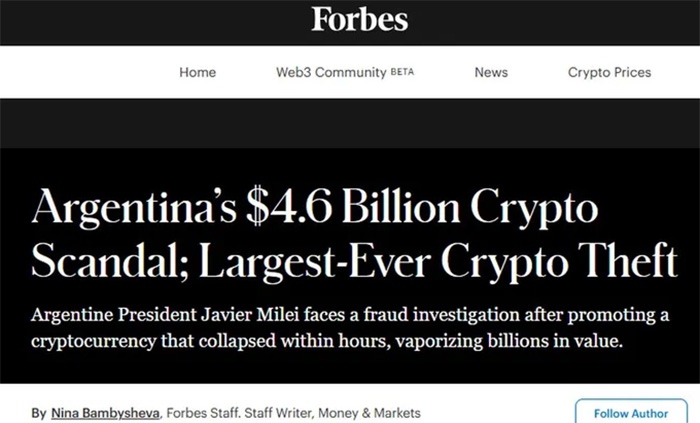The image size is (700, 423).
Task: Click the "Forbes Staff" byline label
Action: pos(195,413)
